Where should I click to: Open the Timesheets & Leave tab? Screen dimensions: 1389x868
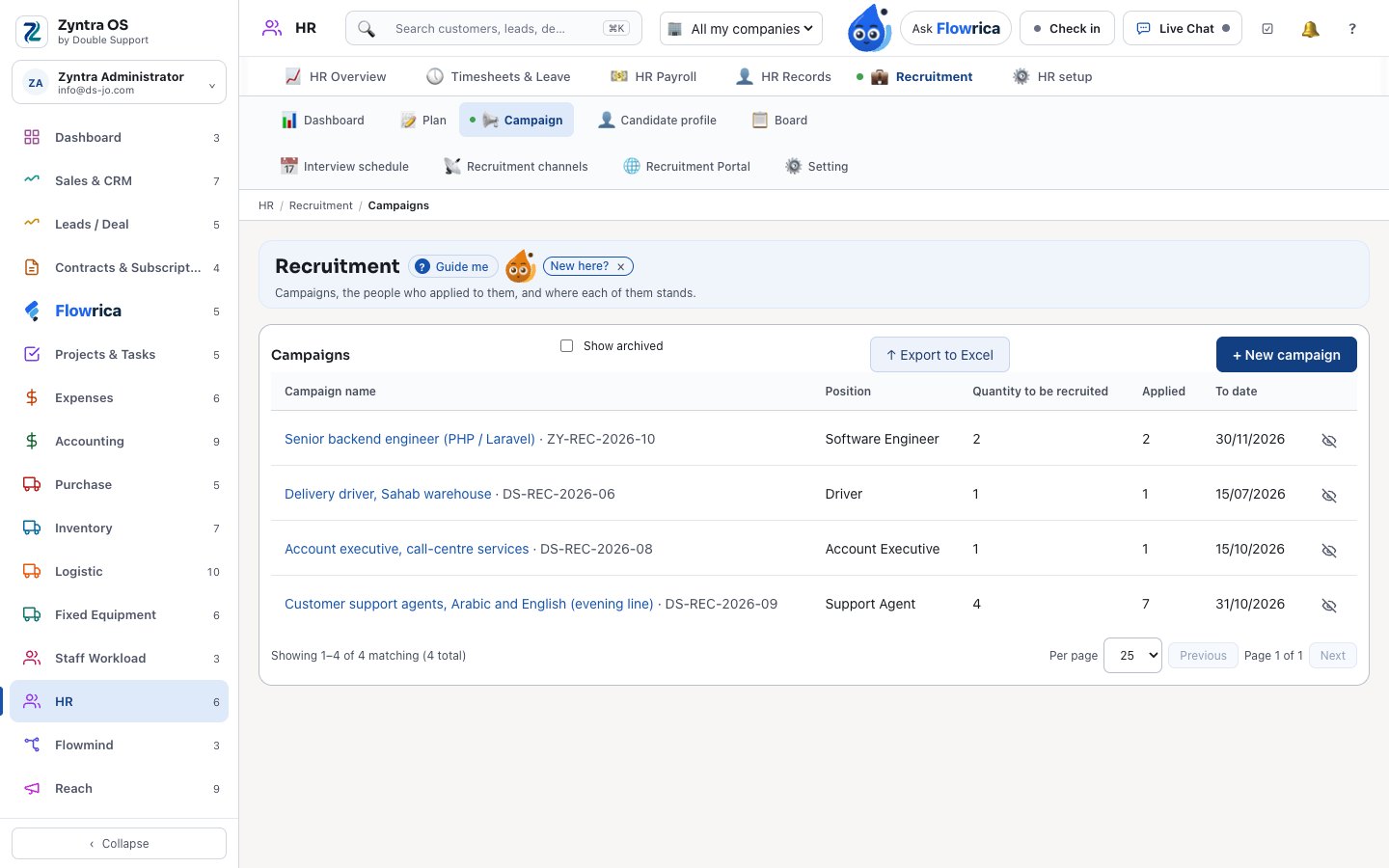(x=499, y=77)
